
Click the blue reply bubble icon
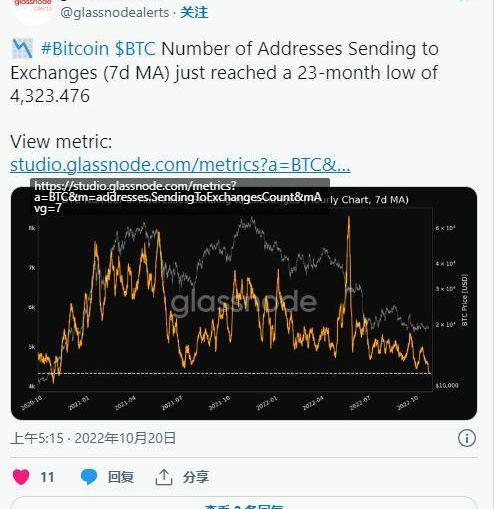[89, 477]
